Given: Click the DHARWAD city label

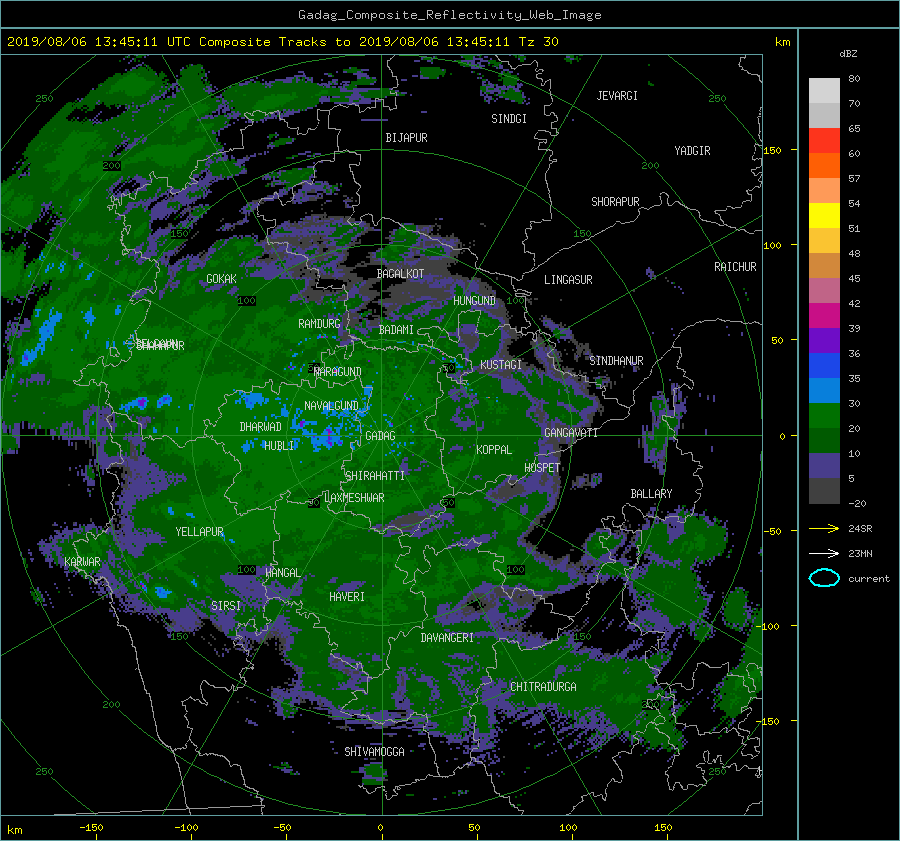Looking at the screenshot, I should click(x=261, y=427).
